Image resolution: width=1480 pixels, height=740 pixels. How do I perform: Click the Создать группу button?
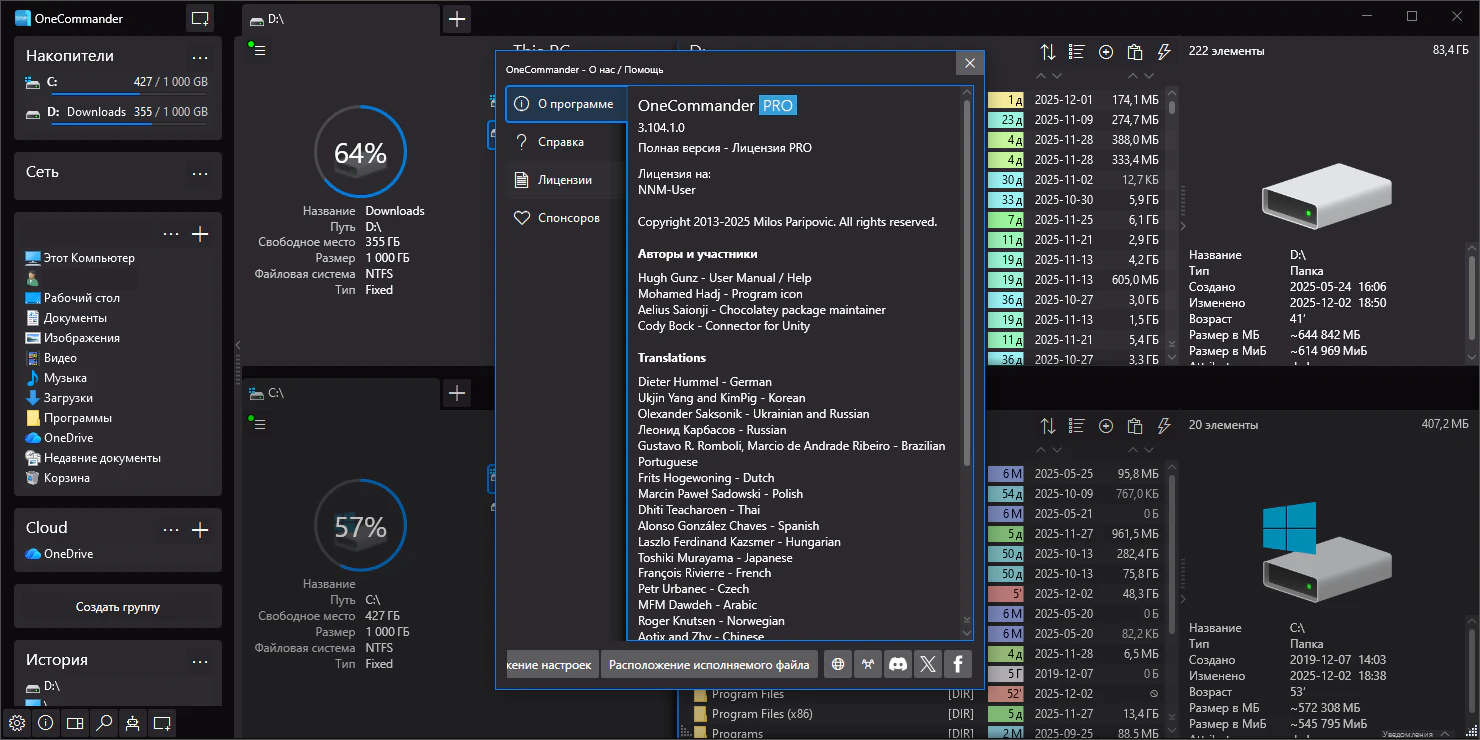pos(118,607)
